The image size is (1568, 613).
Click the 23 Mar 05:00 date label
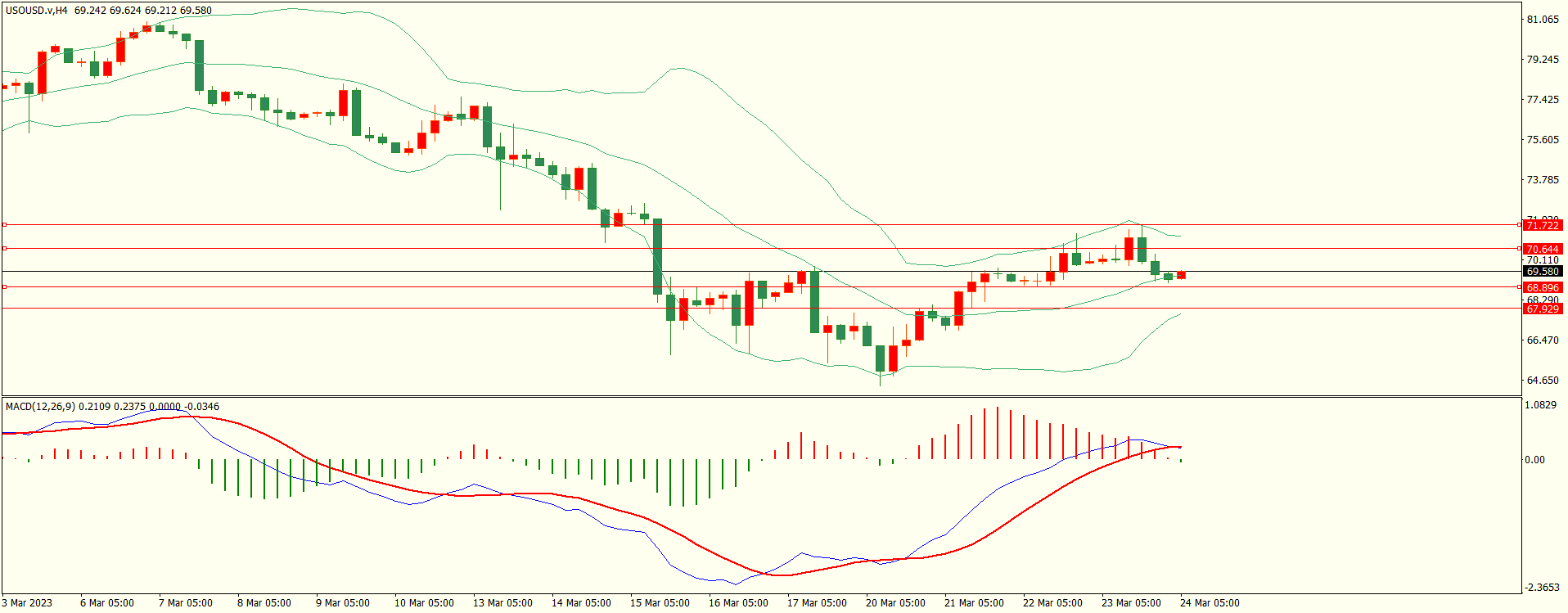pos(1131,603)
